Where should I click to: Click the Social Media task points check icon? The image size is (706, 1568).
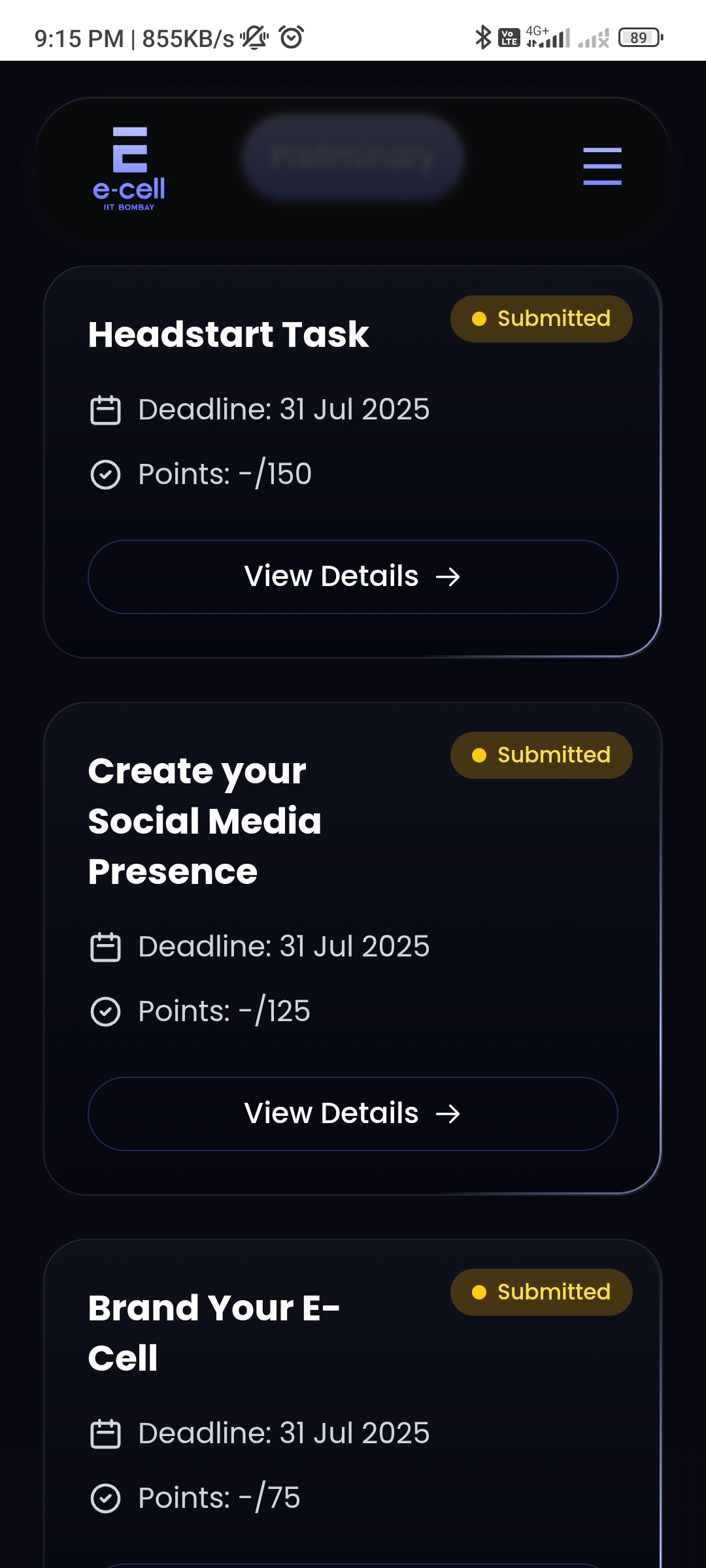point(105,1011)
